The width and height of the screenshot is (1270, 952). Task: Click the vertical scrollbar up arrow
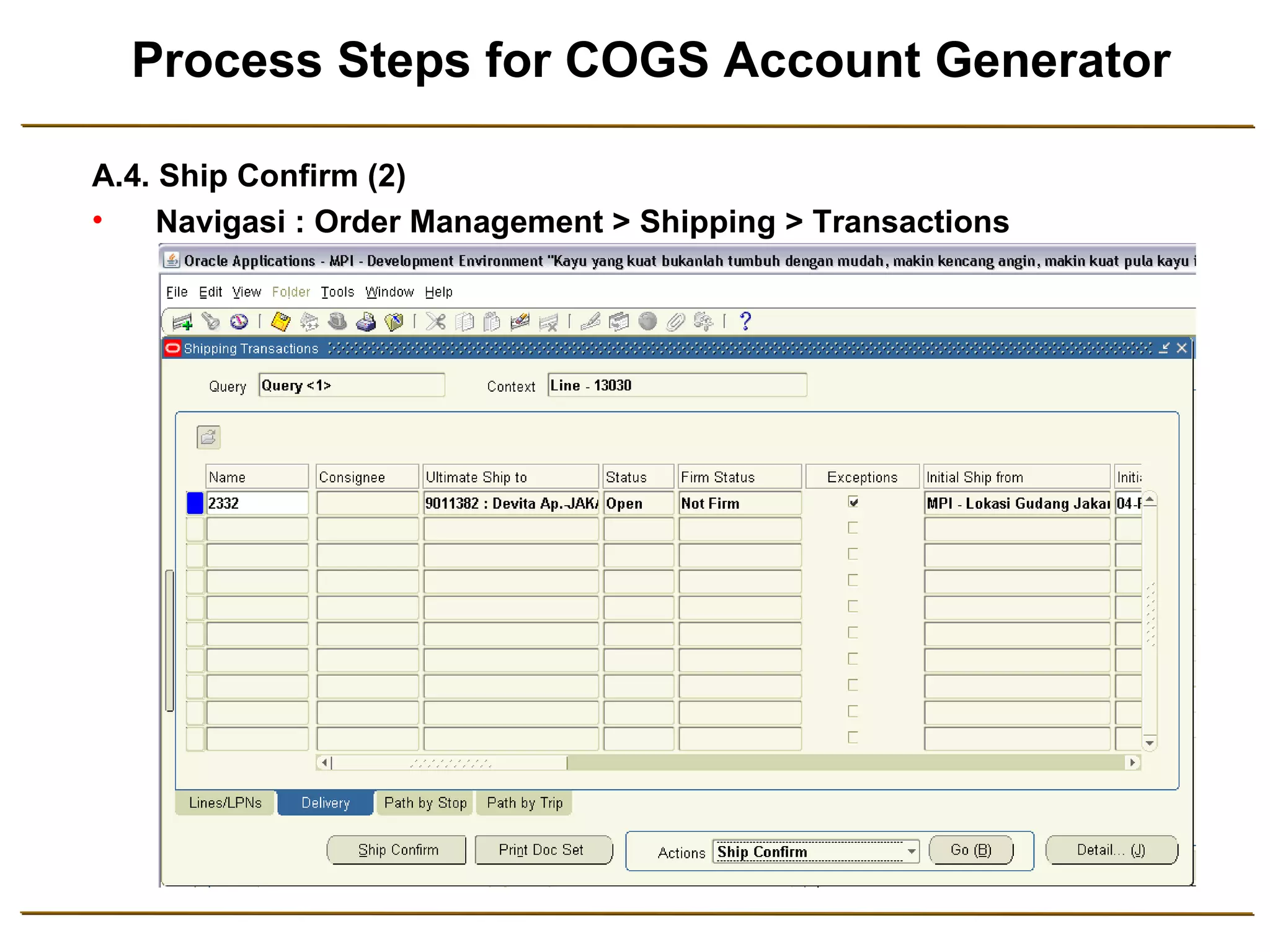click(x=1150, y=499)
